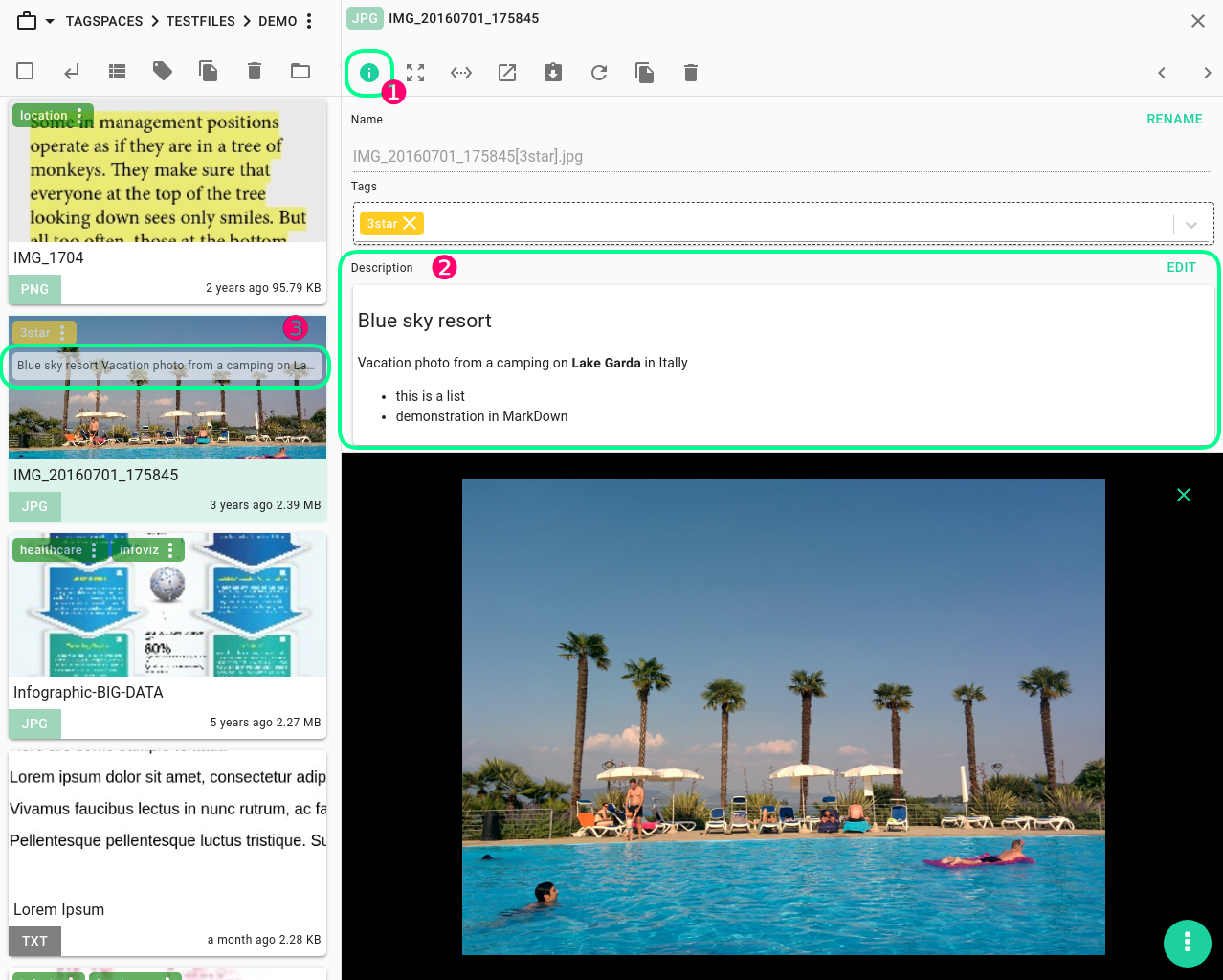Open the TAGSPACES breadcrumb folder
The image size is (1223, 980).
pyautogui.click(x=104, y=21)
